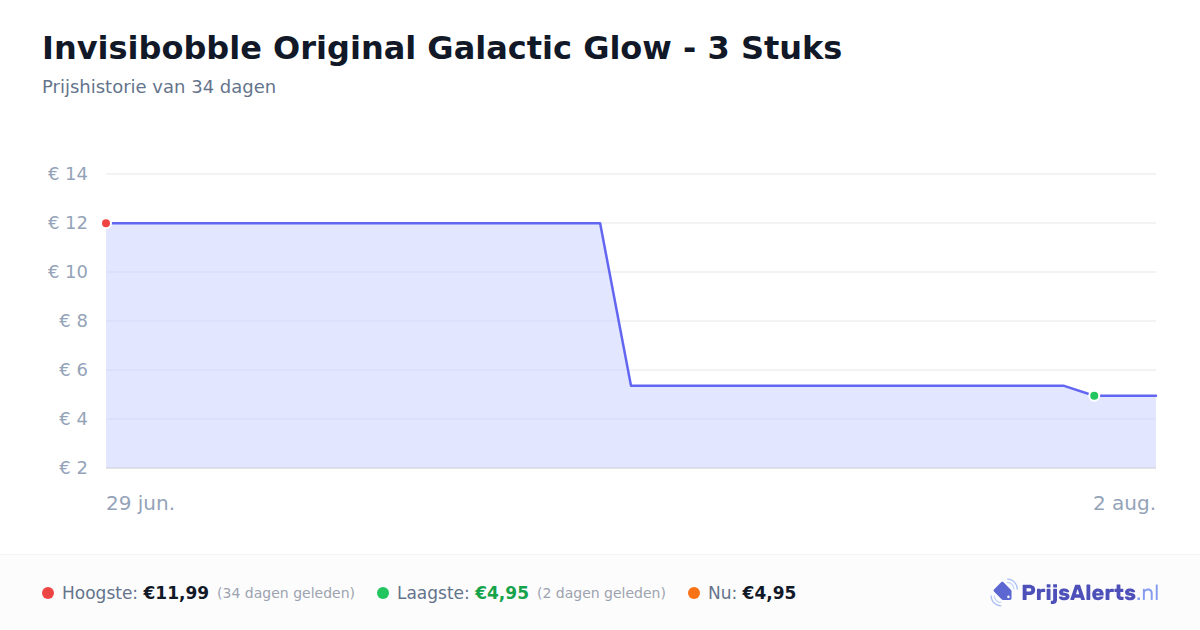This screenshot has width=1200, height=630.
Task: Select the € 2 y-axis label
Action: tap(74, 468)
